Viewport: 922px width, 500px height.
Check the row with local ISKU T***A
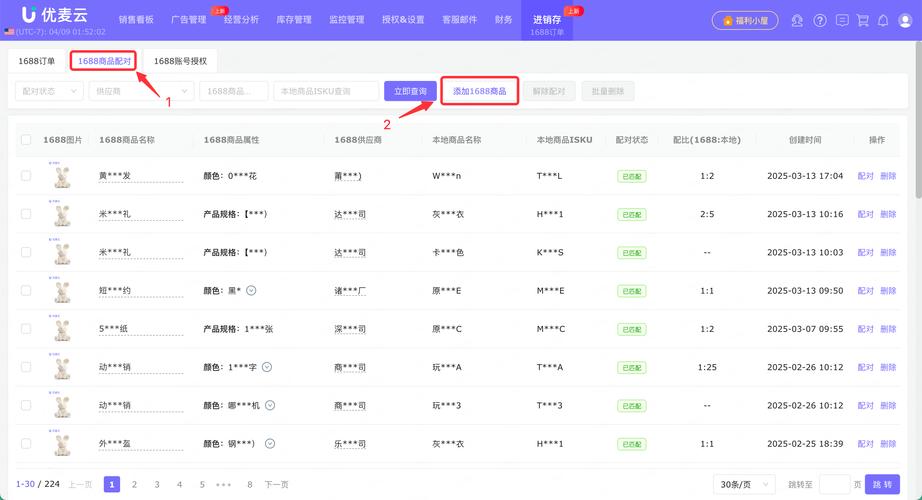click(26, 367)
